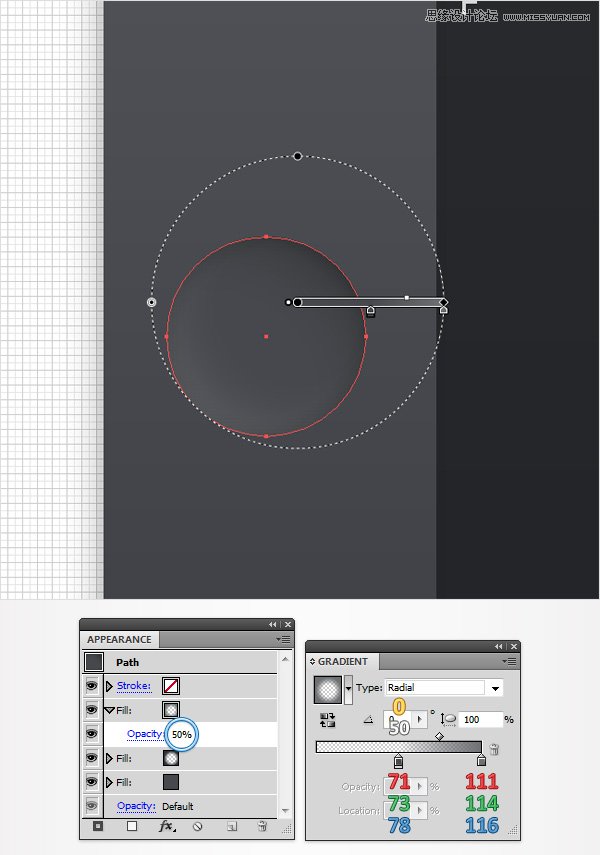This screenshot has height=855, width=600.
Task: Toggle visibility eye for the Stroke row
Action: (x=92, y=685)
